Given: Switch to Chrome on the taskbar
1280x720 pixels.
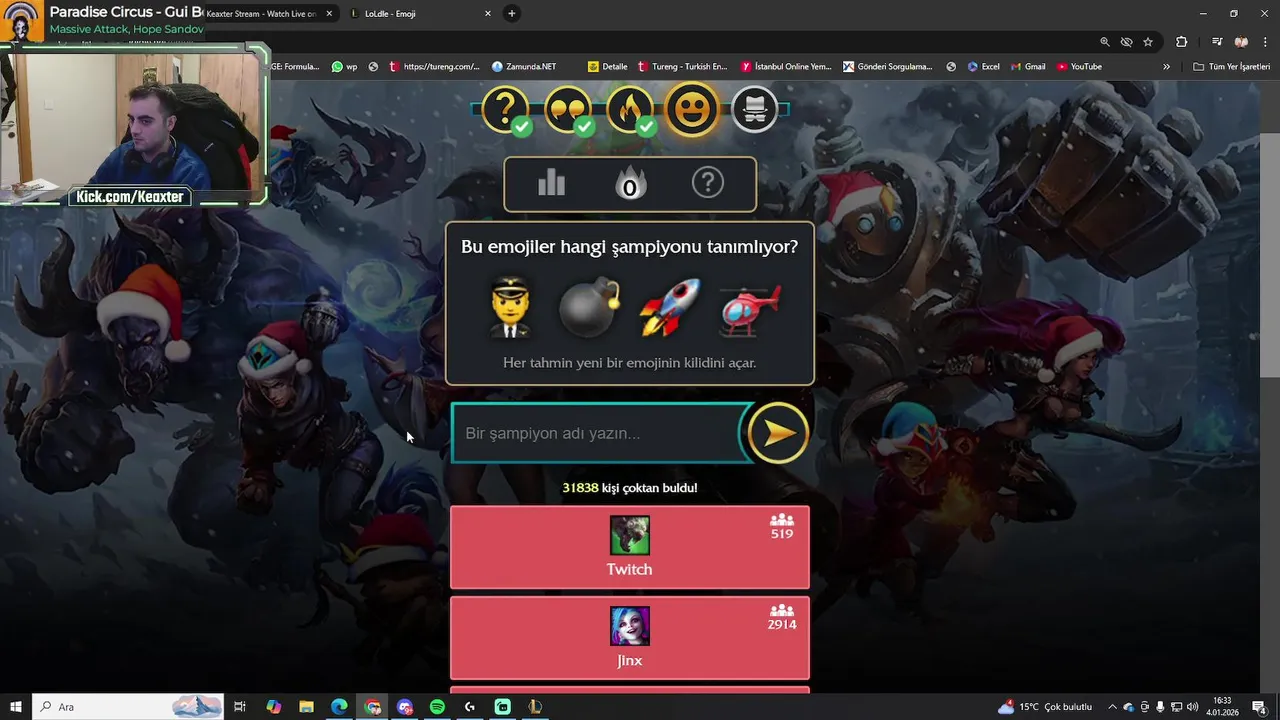Looking at the screenshot, I should coord(372,707).
